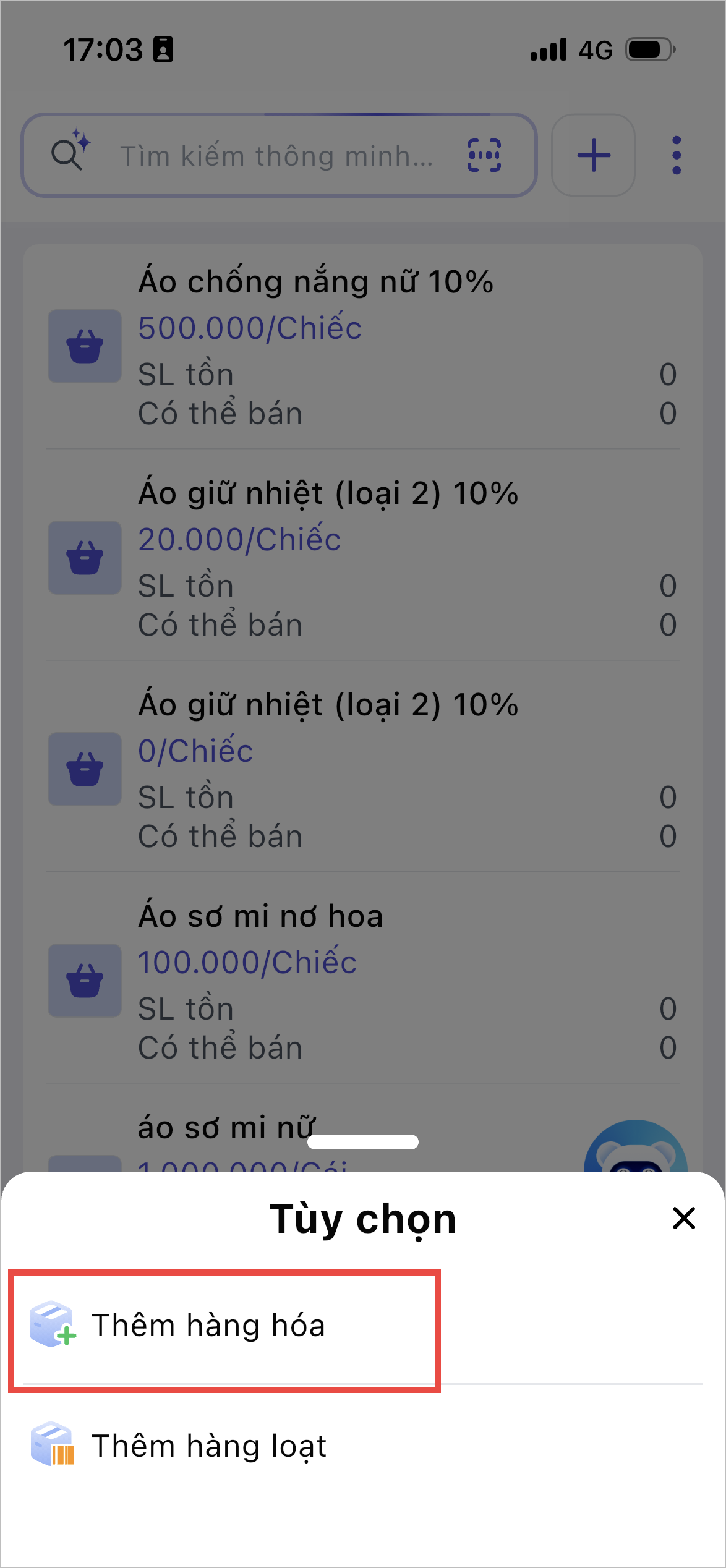726x1568 pixels.
Task: Open the three-dot more options menu
Action: (677, 155)
